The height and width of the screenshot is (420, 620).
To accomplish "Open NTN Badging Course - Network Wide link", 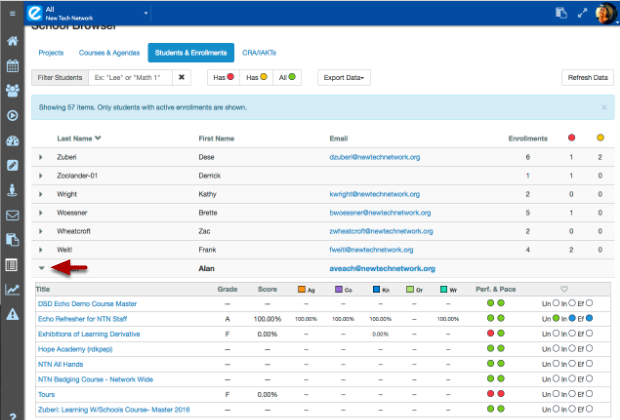I will tap(95, 379).
